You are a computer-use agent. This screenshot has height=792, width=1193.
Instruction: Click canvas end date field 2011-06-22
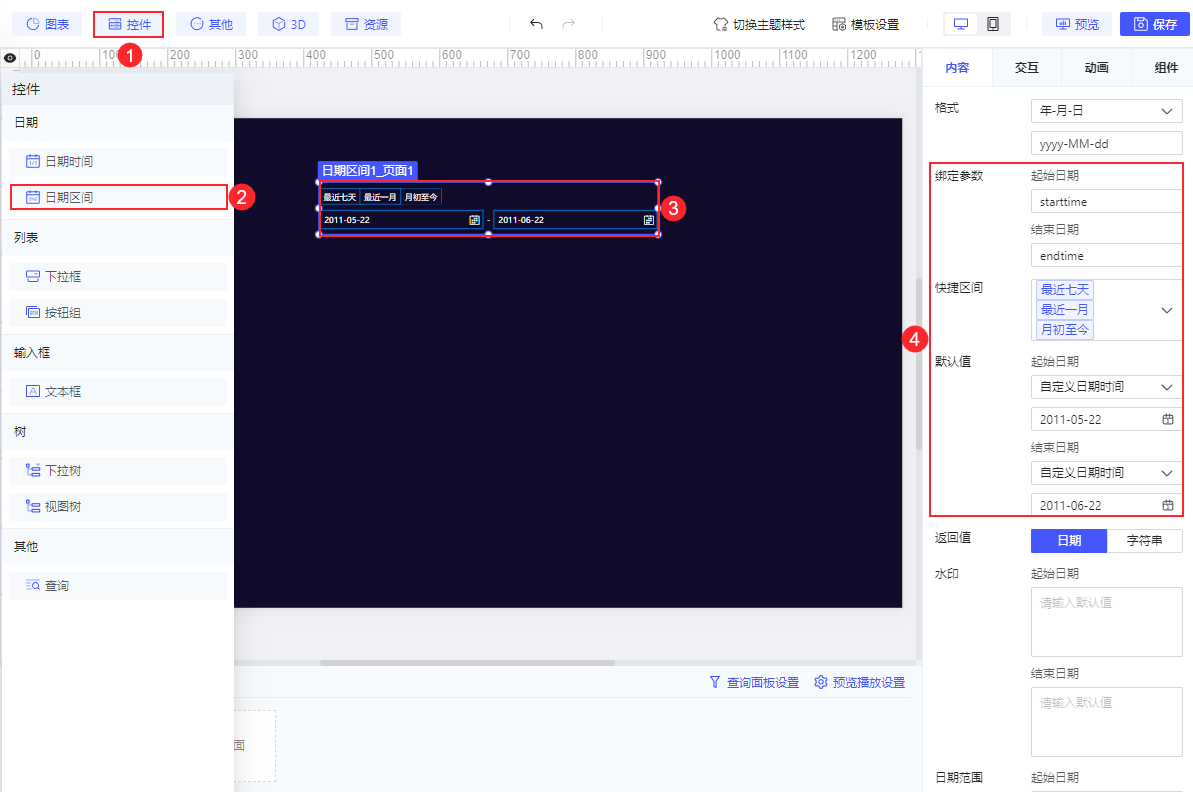pos(575,220)
